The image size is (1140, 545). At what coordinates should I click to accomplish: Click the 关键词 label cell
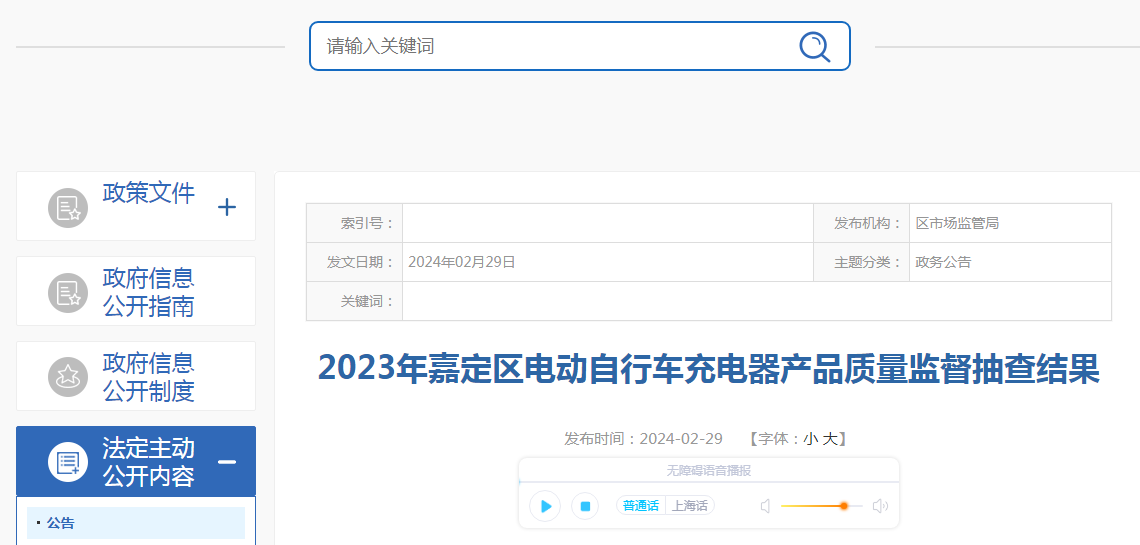pos(355,301)
